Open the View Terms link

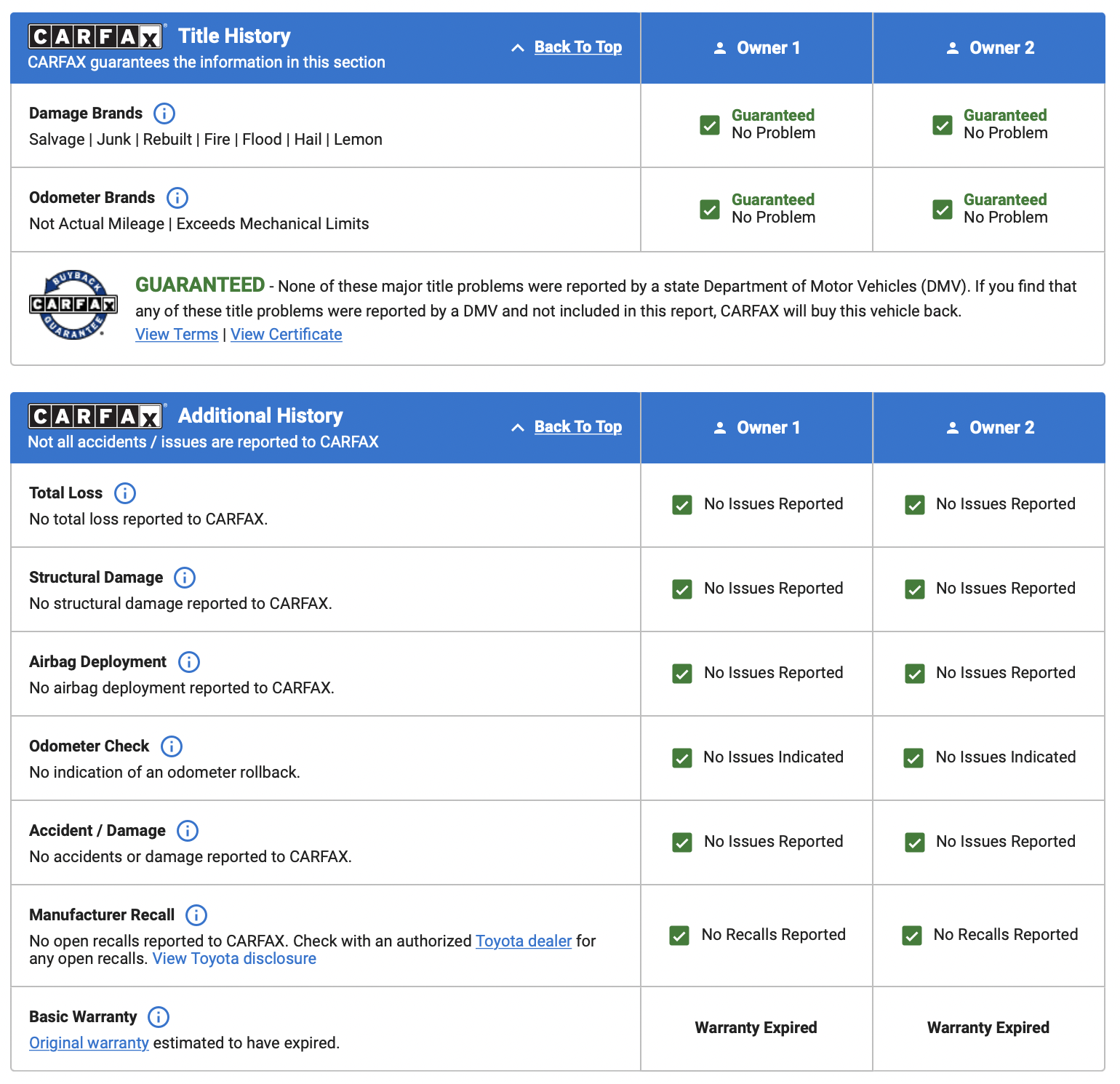[x=177, y=335]
